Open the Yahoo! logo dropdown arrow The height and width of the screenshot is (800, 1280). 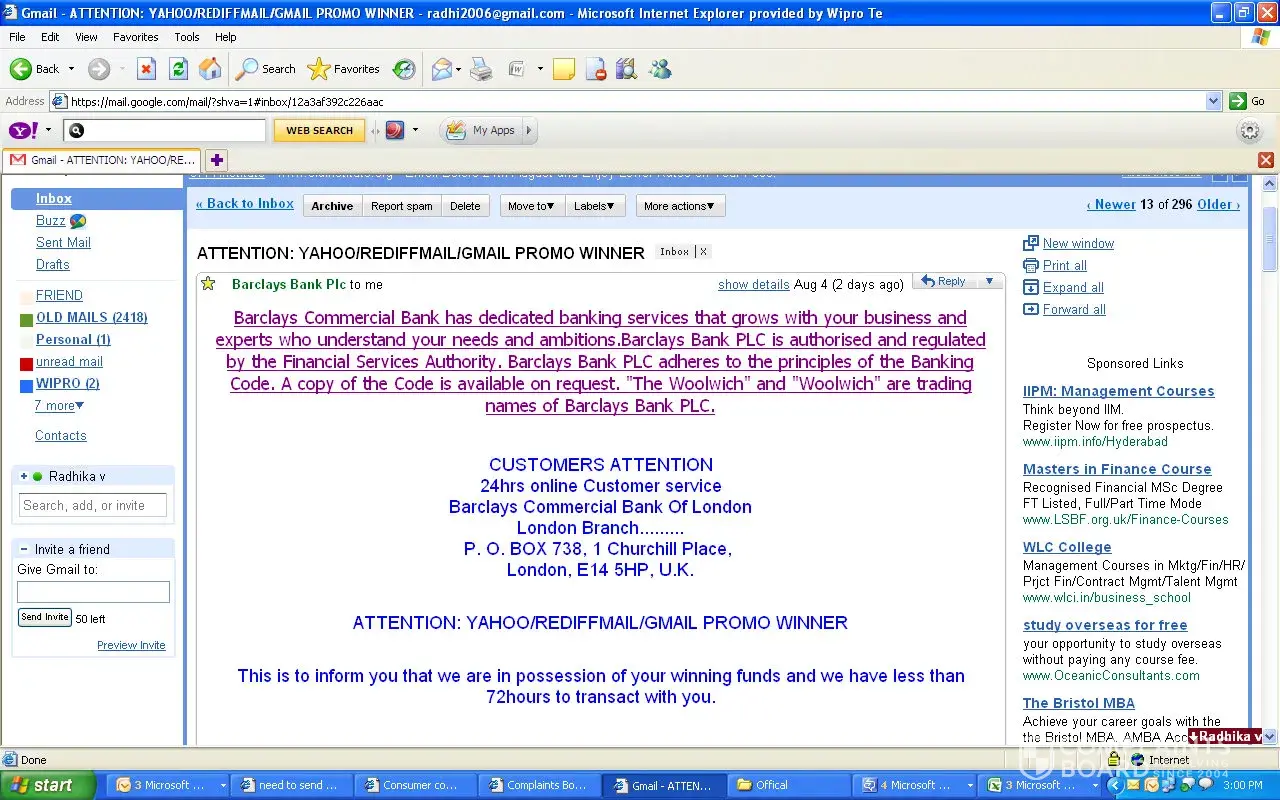(47, 130)
